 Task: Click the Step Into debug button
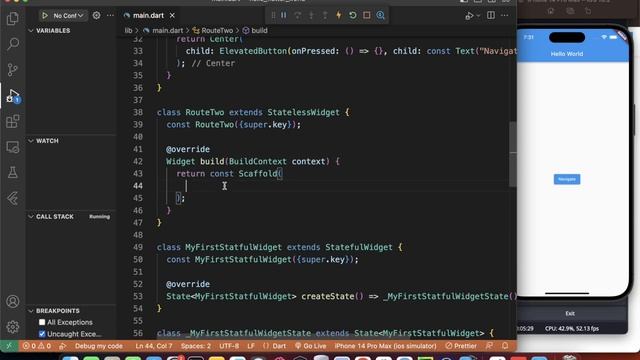[311, 15]
